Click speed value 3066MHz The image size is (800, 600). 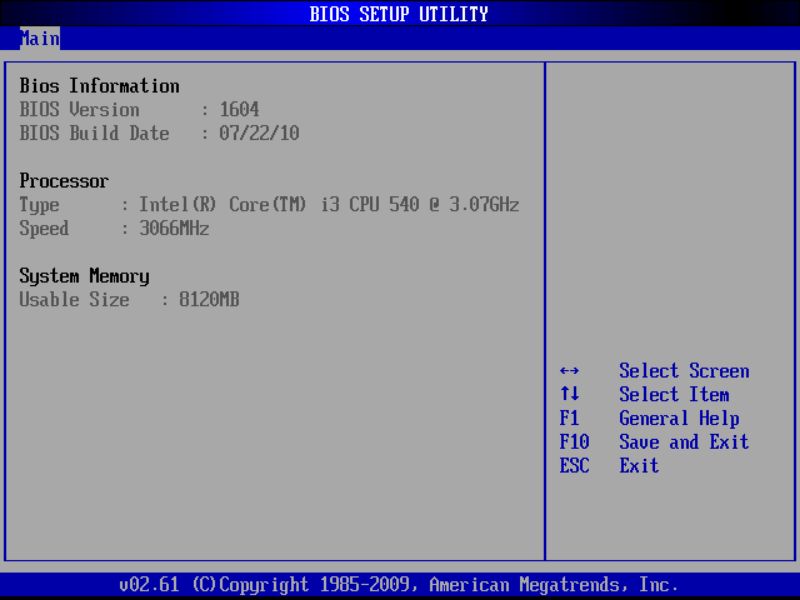[x=174, y=228]
